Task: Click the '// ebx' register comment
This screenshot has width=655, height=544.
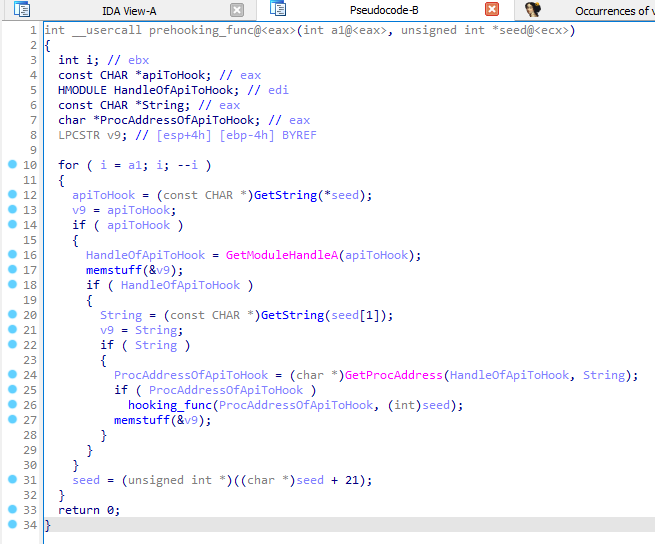Action: coord(128,60)
